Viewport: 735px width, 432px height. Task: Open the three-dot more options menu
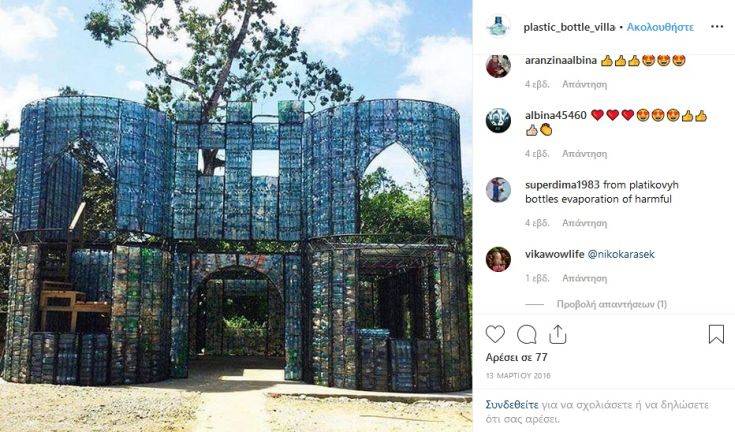tap(717, 27)
